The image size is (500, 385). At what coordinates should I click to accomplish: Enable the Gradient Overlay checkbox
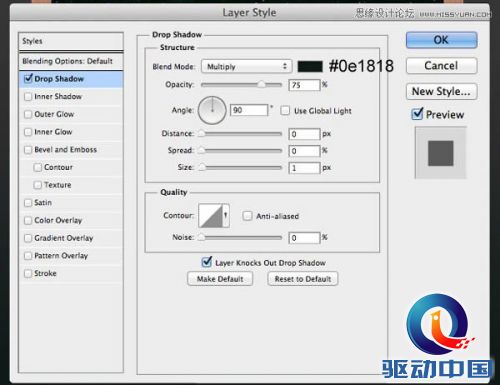28,238
